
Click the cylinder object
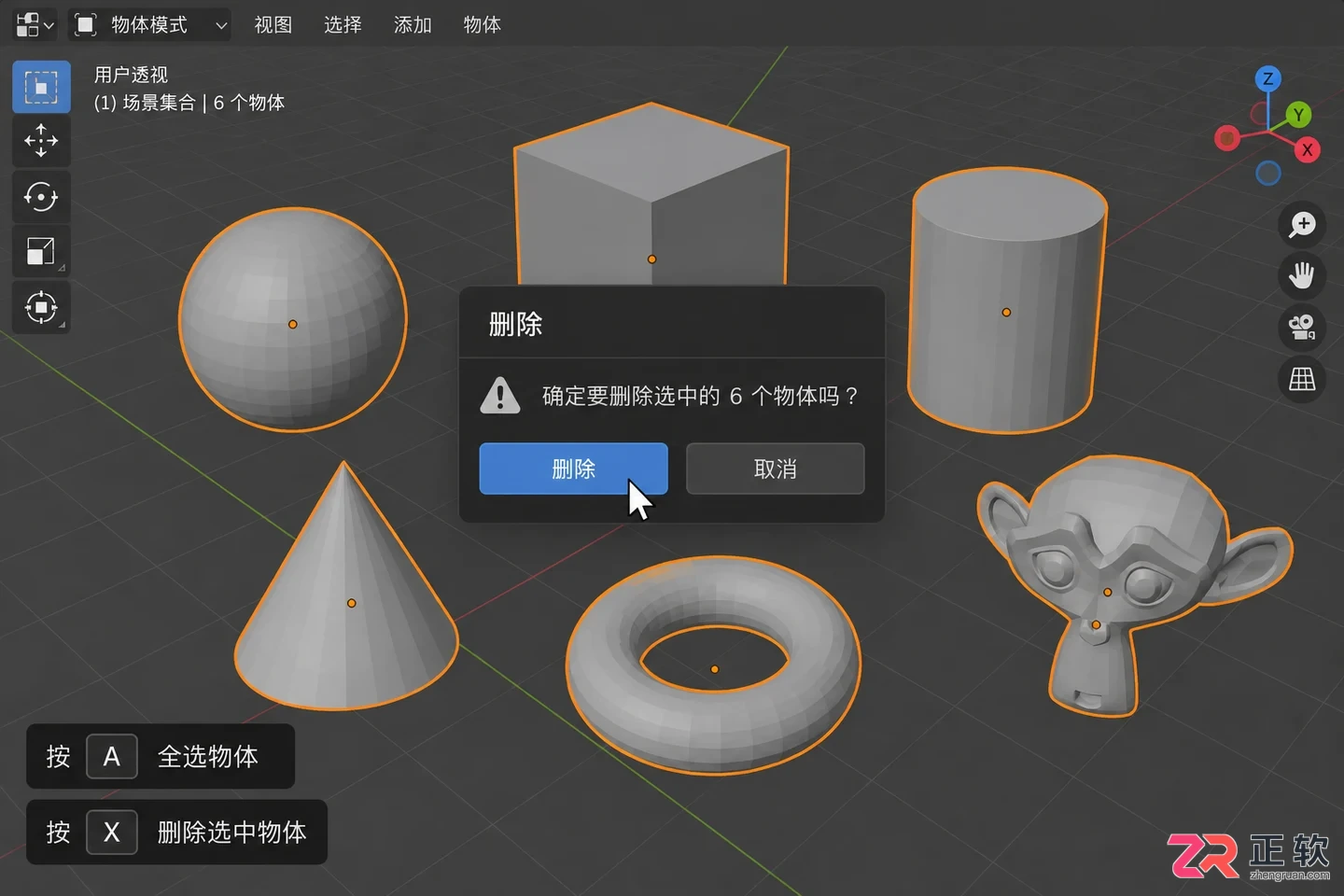(1008, 301)
